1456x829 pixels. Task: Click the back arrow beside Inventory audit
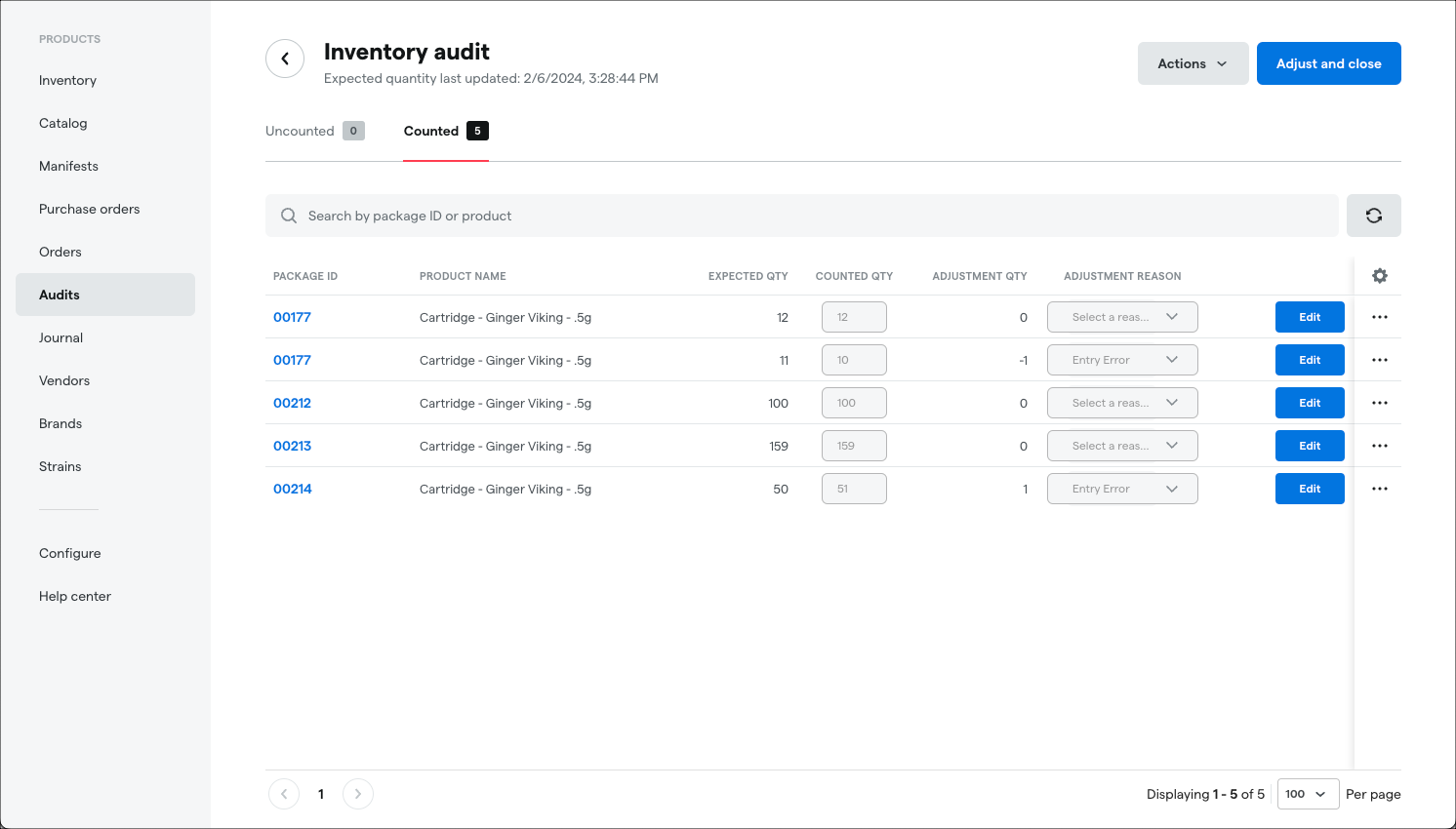tap(285, 59)
